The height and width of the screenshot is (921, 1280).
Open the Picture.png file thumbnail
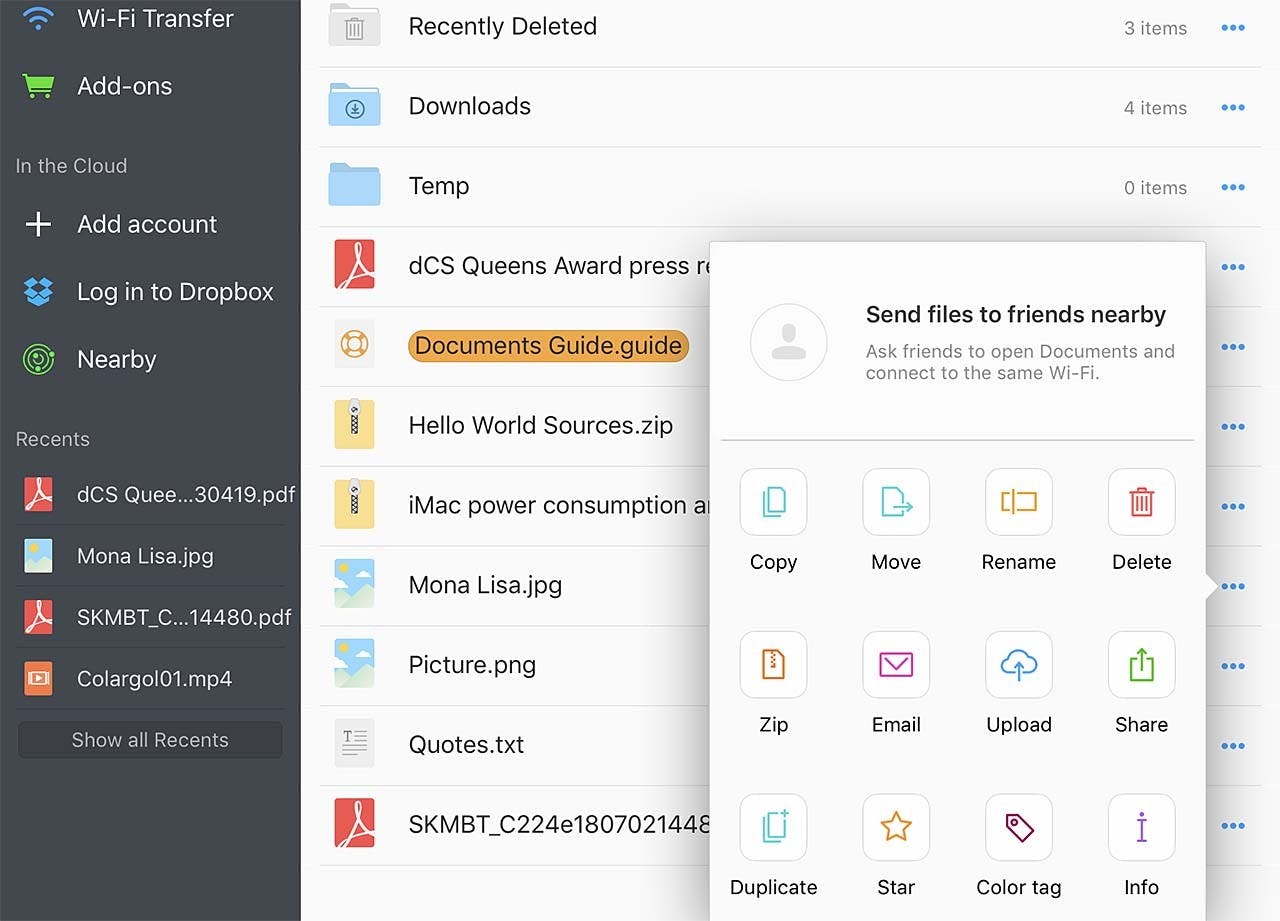(354, 665)
